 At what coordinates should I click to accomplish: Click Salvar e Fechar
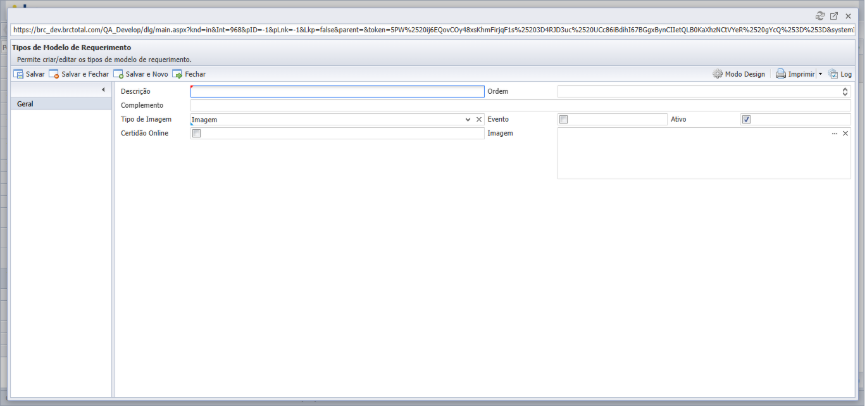pos(79,74)
